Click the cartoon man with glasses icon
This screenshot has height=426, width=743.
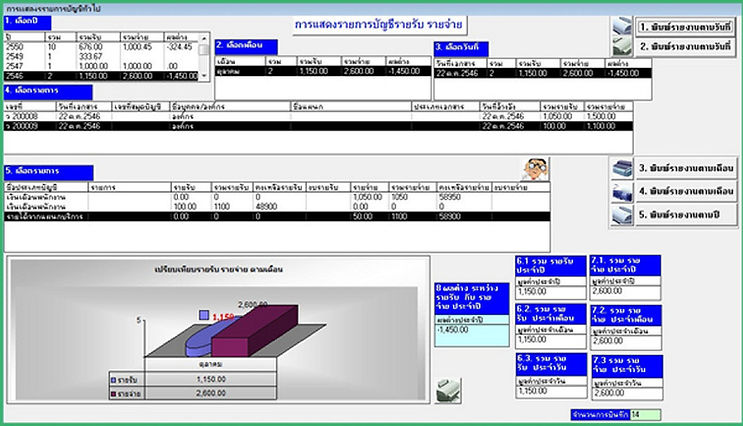pos(535,169)
